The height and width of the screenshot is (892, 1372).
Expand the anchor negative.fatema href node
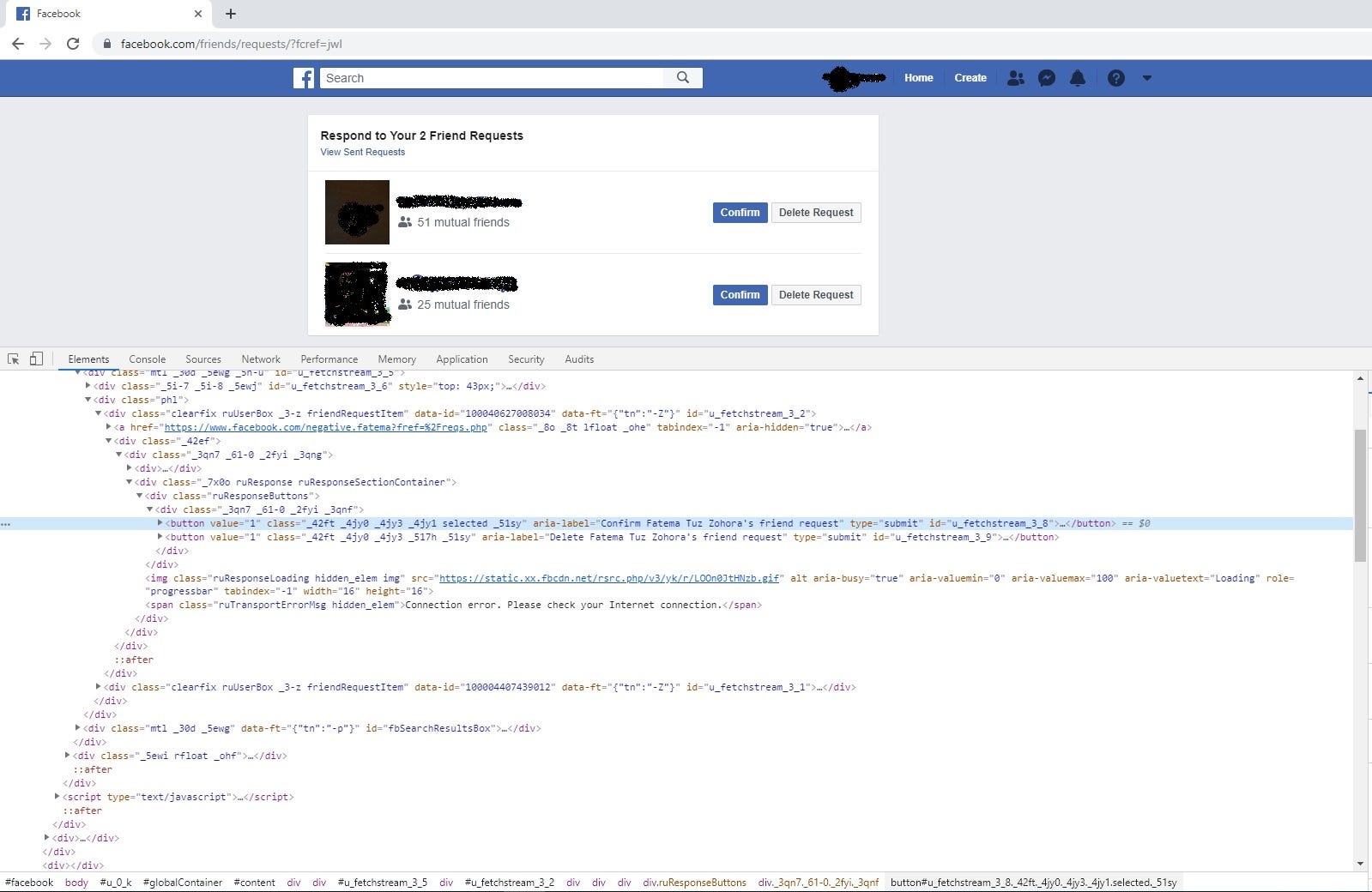tap(108, 427)
